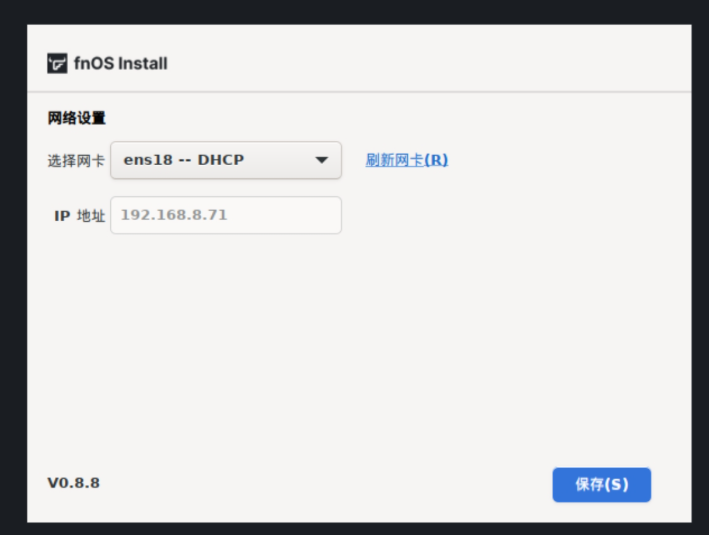Click the 刷新网卡(R) refresh link
Image resolution: width=709 pixels, height=535 pixels.
[406, 160]
